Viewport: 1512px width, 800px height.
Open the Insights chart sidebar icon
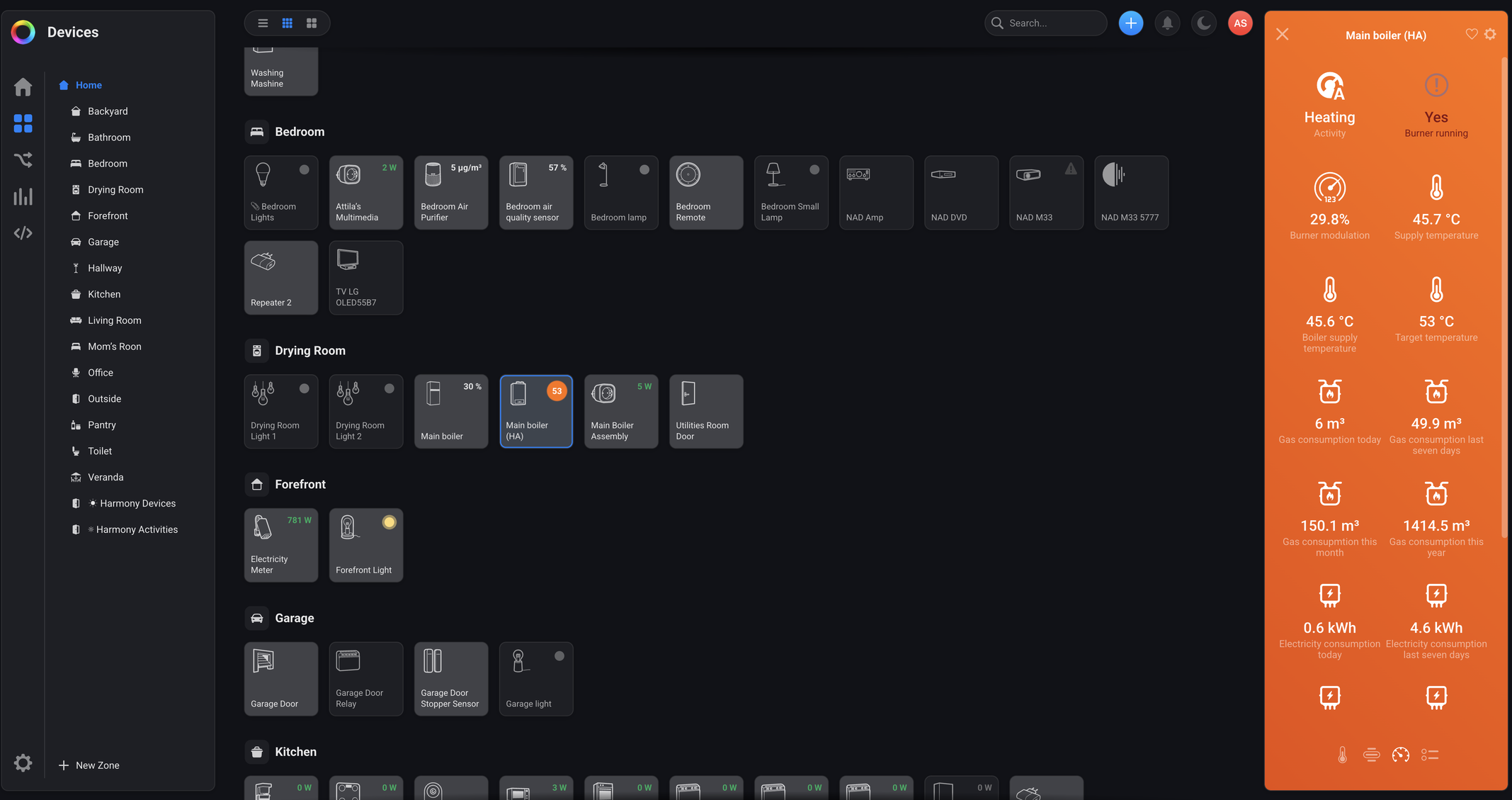[23, 196]
